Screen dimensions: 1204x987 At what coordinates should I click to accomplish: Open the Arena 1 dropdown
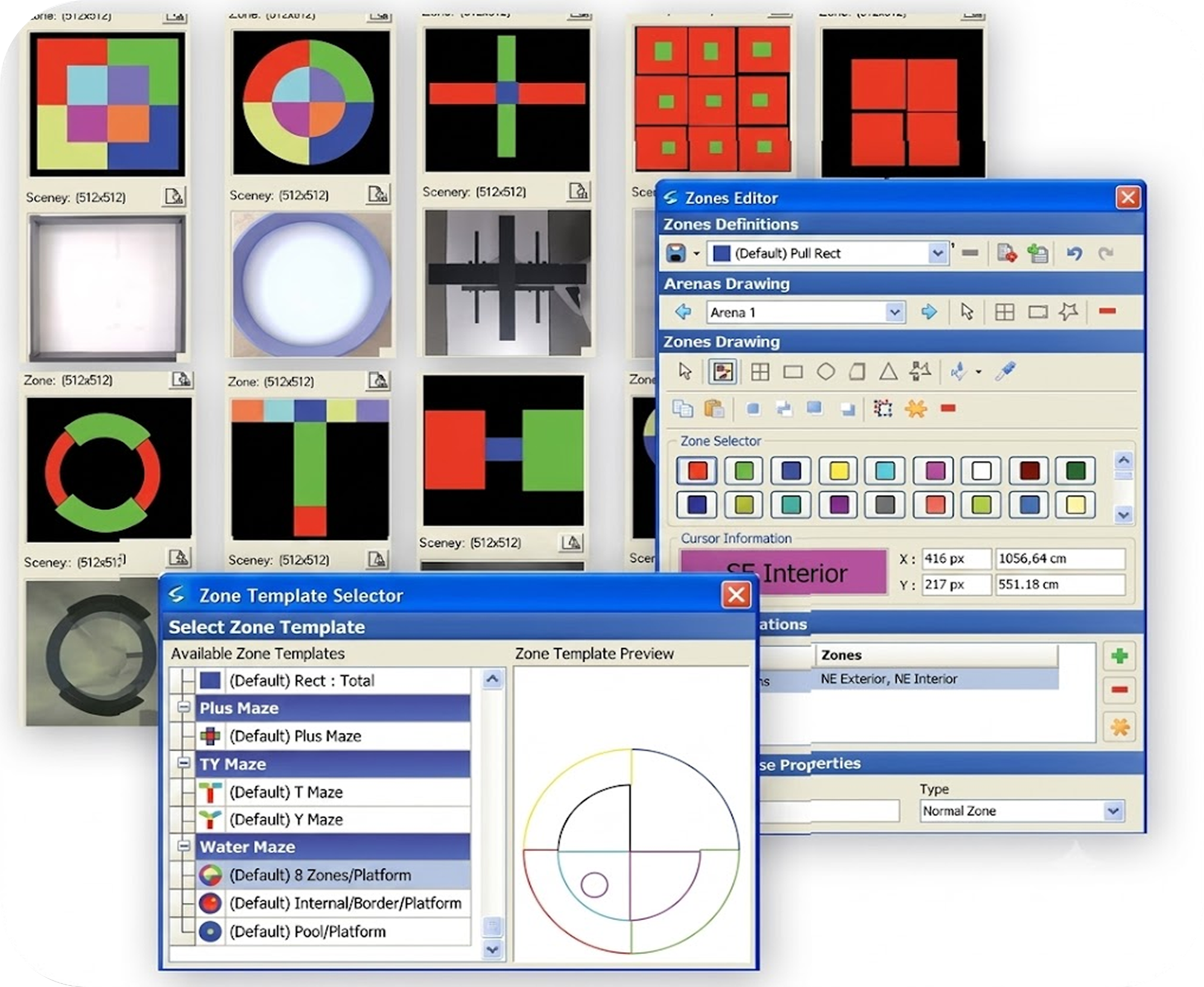[895, 312]
